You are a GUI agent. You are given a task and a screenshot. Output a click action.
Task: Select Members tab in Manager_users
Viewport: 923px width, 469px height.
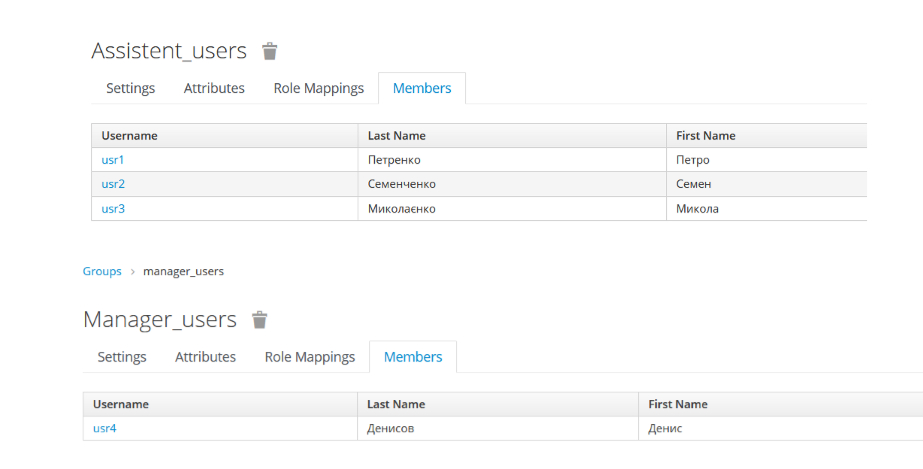coord(413,357)
